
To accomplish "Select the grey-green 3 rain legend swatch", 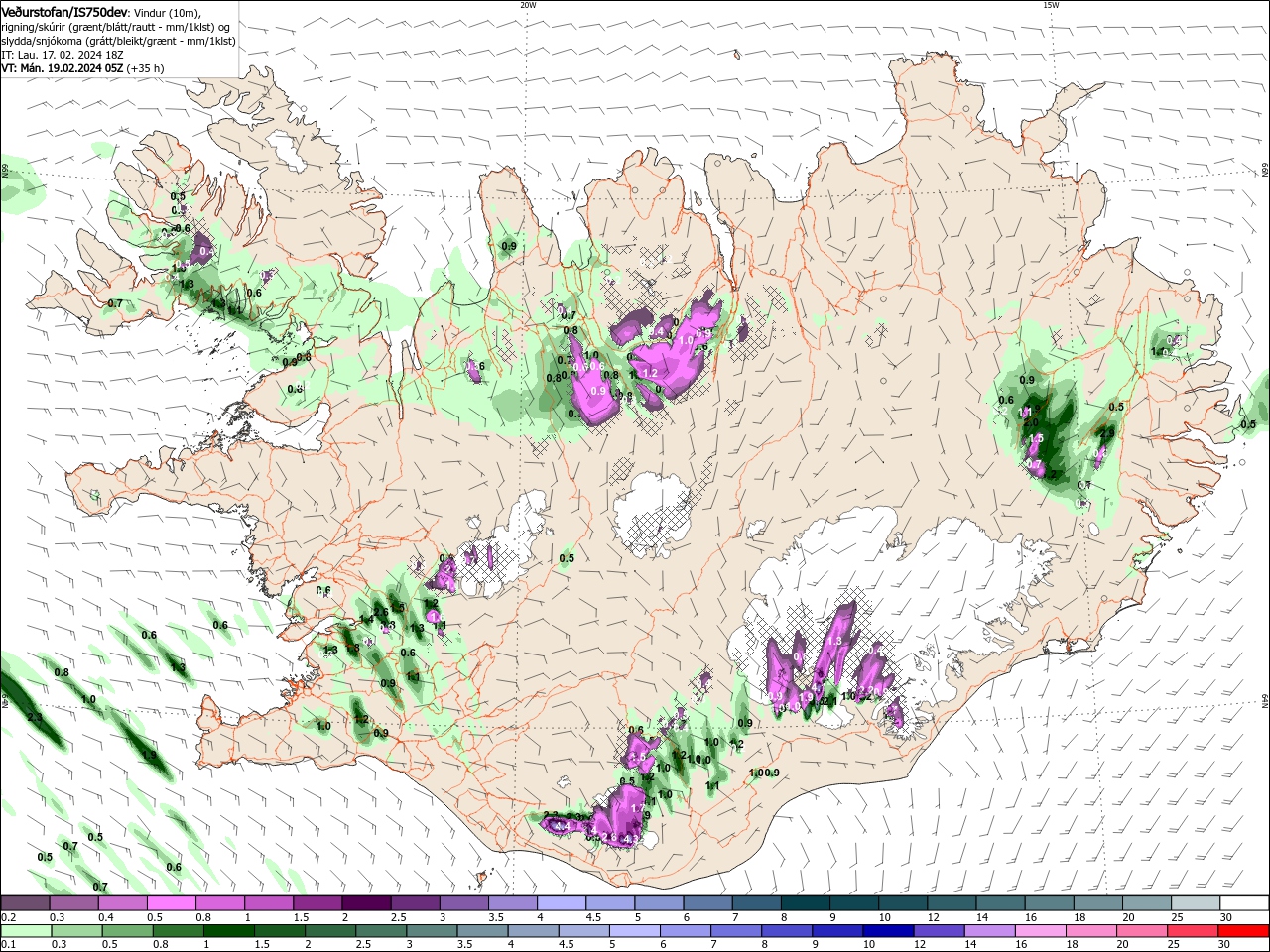I will coord(433,931).
